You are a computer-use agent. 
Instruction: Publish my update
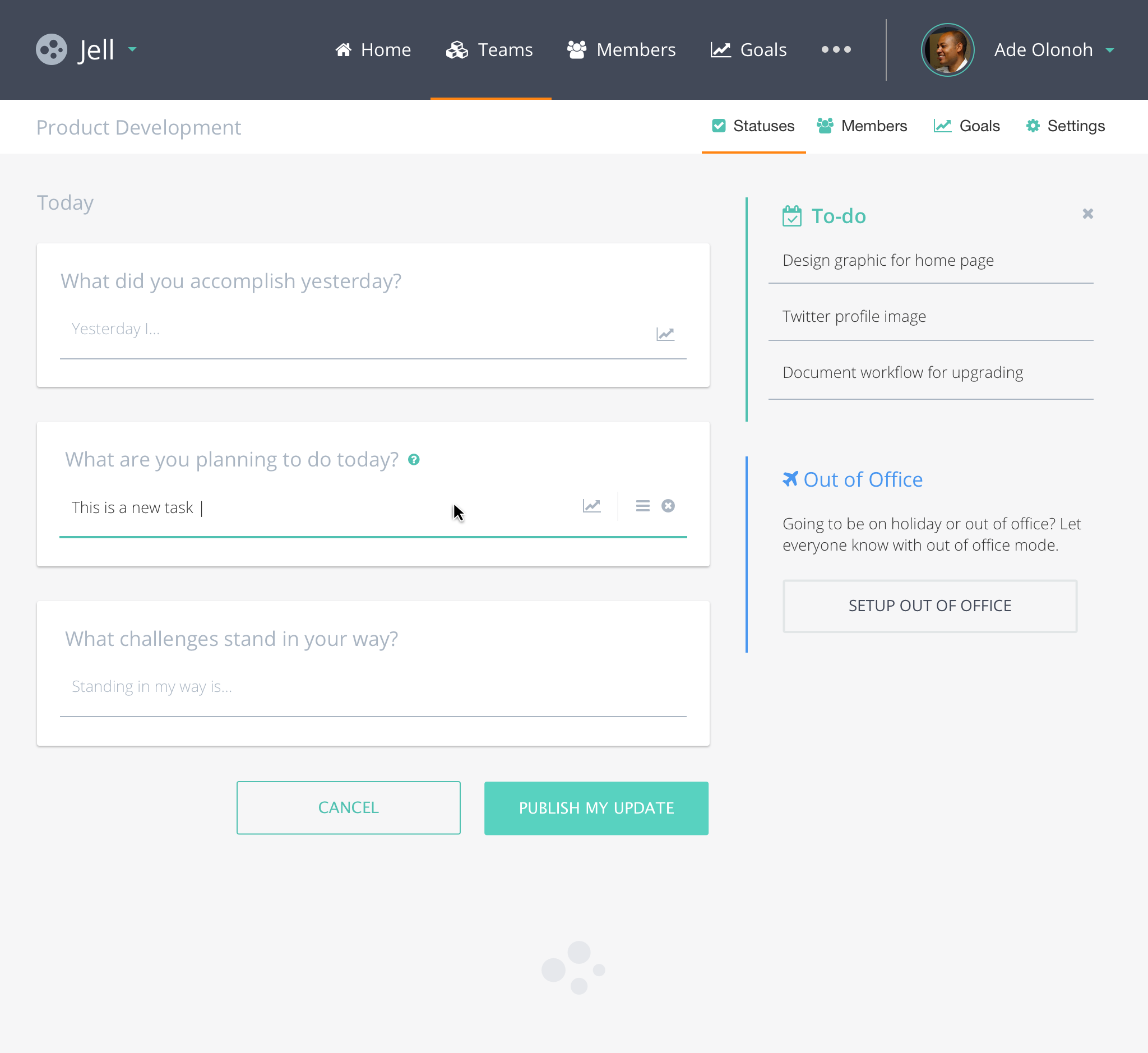click(596, 808)
